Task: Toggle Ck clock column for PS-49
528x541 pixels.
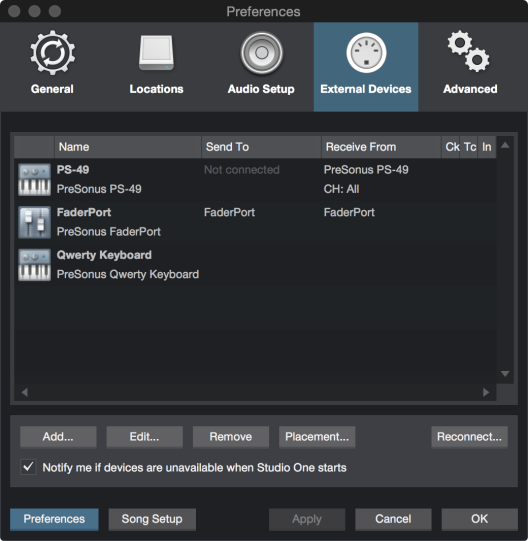Action: tap(451, 179)
